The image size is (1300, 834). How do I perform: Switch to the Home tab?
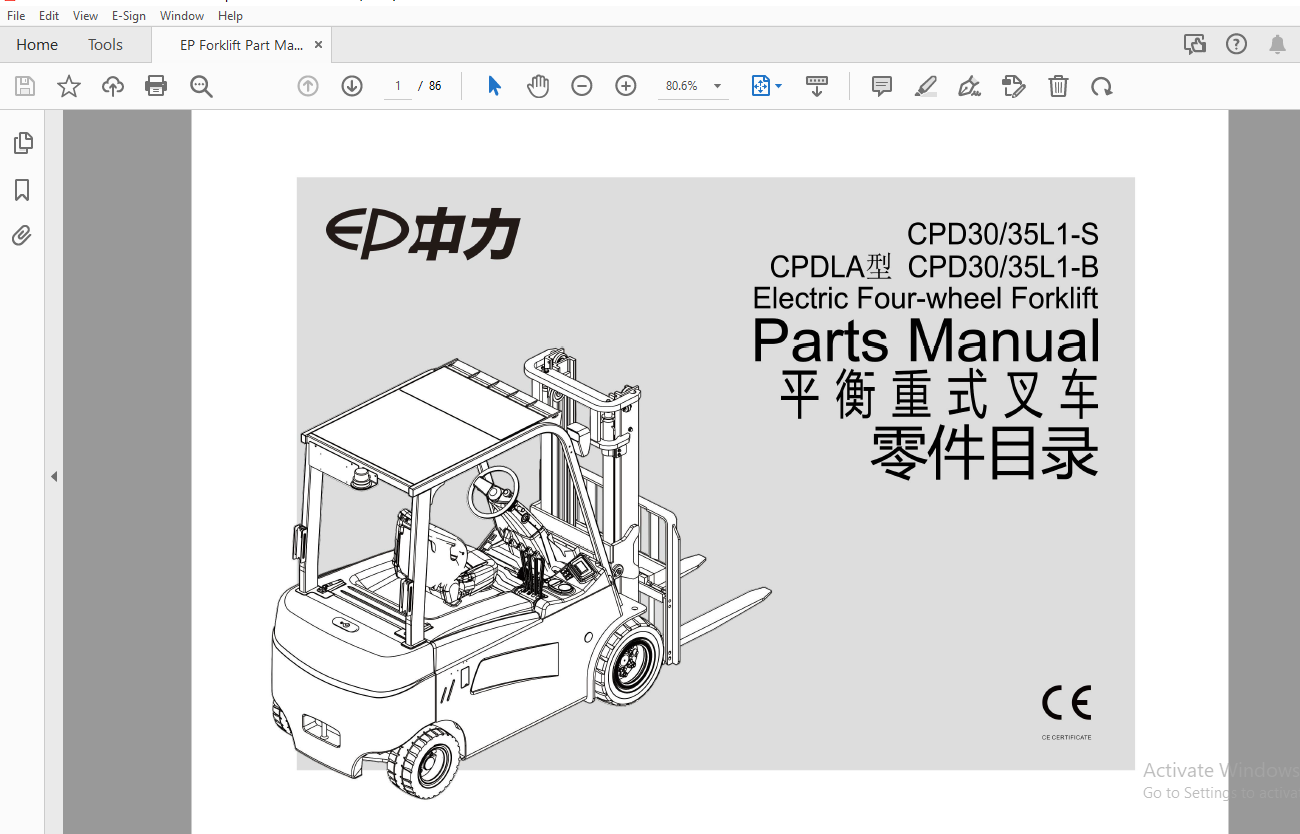point(37,45)
